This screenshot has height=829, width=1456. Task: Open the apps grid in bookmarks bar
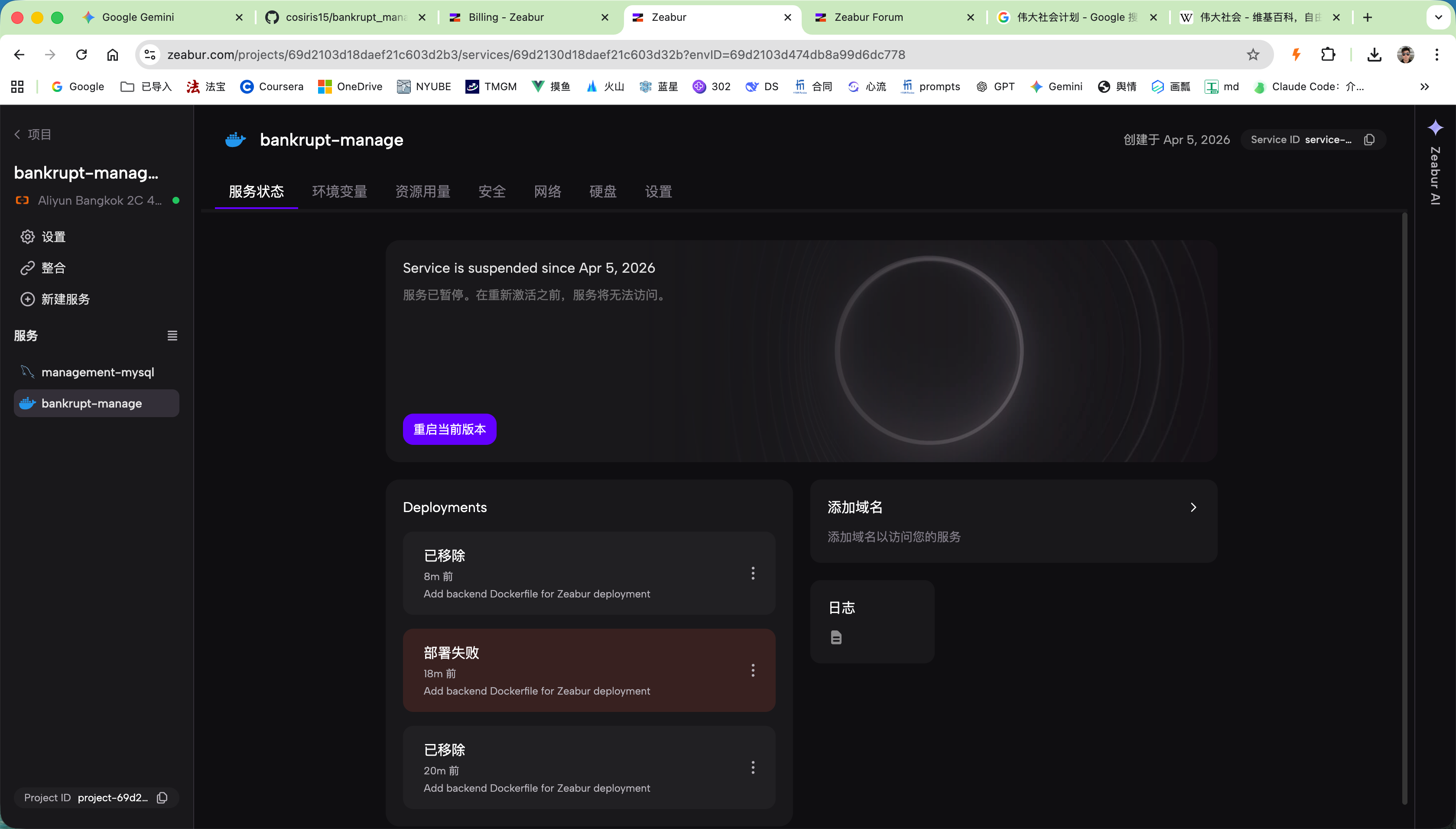17,87
